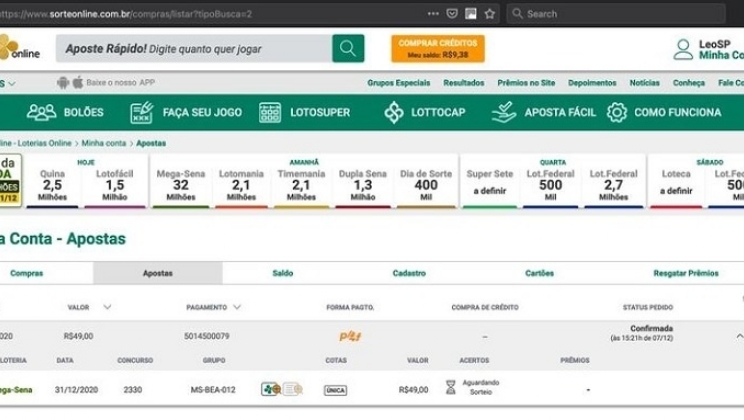Bookmark this page with the star icon
The height and width of the screenshot is (420, 744).
pyautogui.click(x=490, y=14)
